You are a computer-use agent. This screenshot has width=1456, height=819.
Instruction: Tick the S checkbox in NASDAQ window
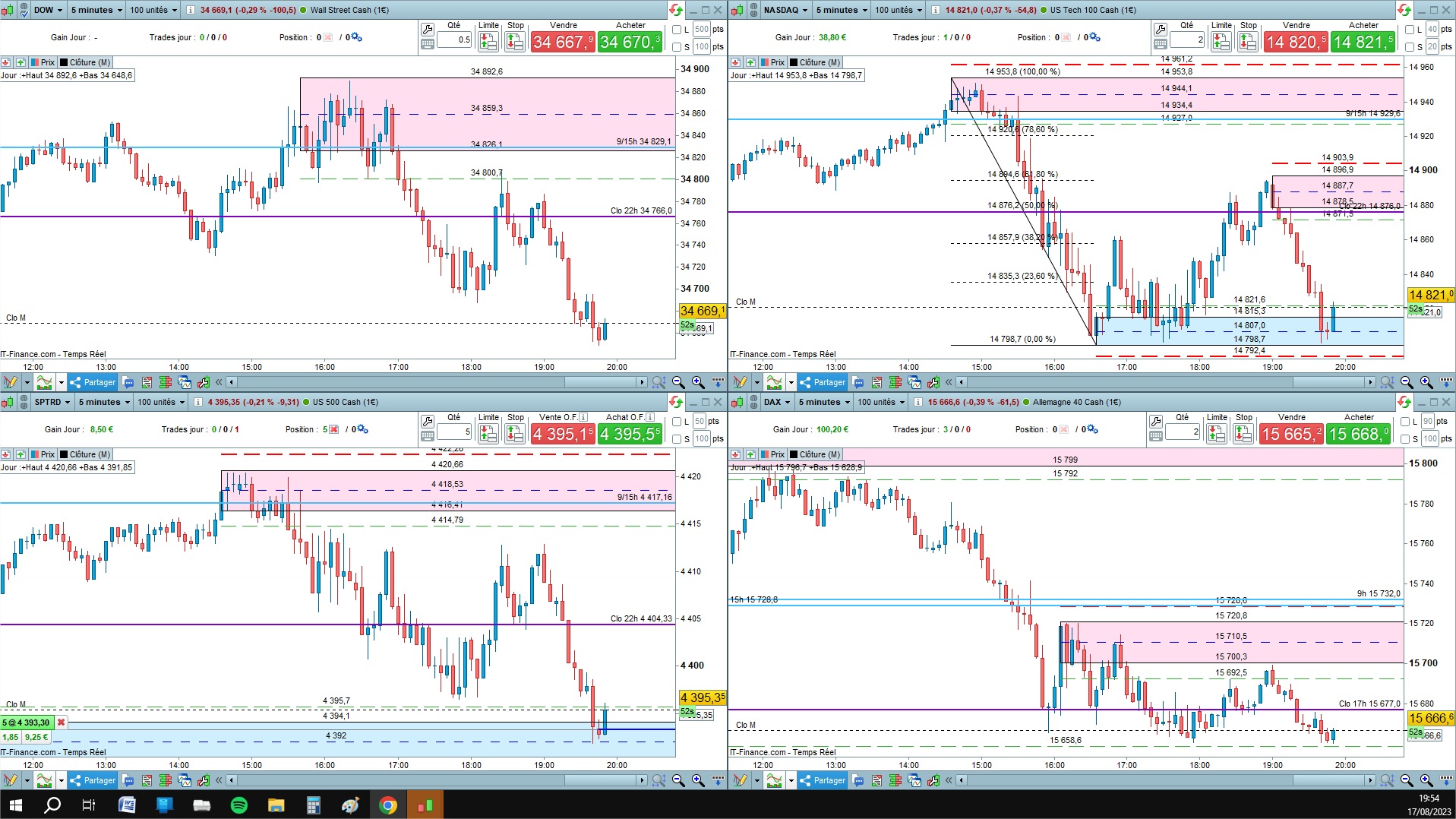click(x=1409, y=47)
